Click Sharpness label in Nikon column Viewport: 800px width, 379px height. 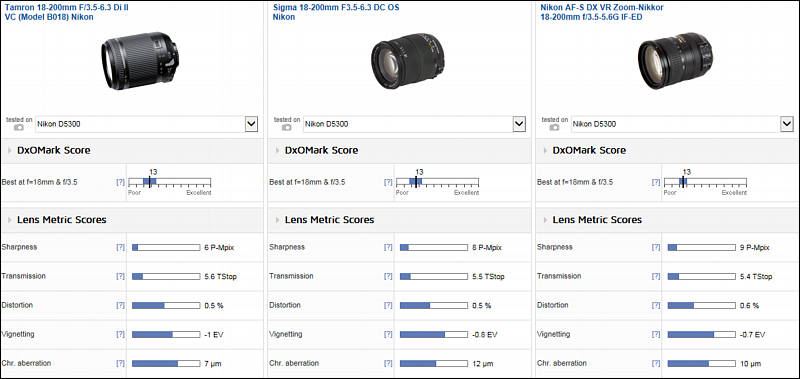coord(555,247)
